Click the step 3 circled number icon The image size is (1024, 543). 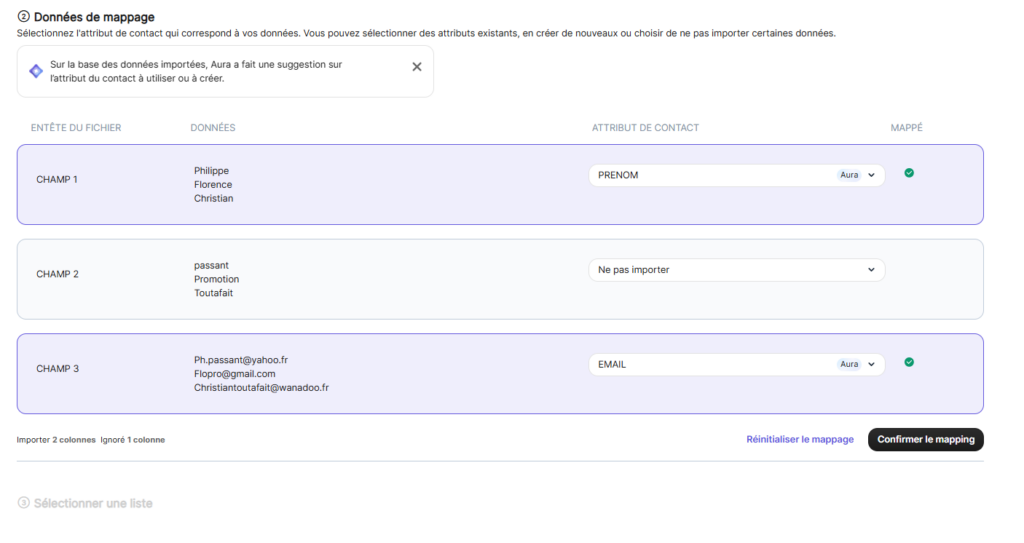pos(24,503)
